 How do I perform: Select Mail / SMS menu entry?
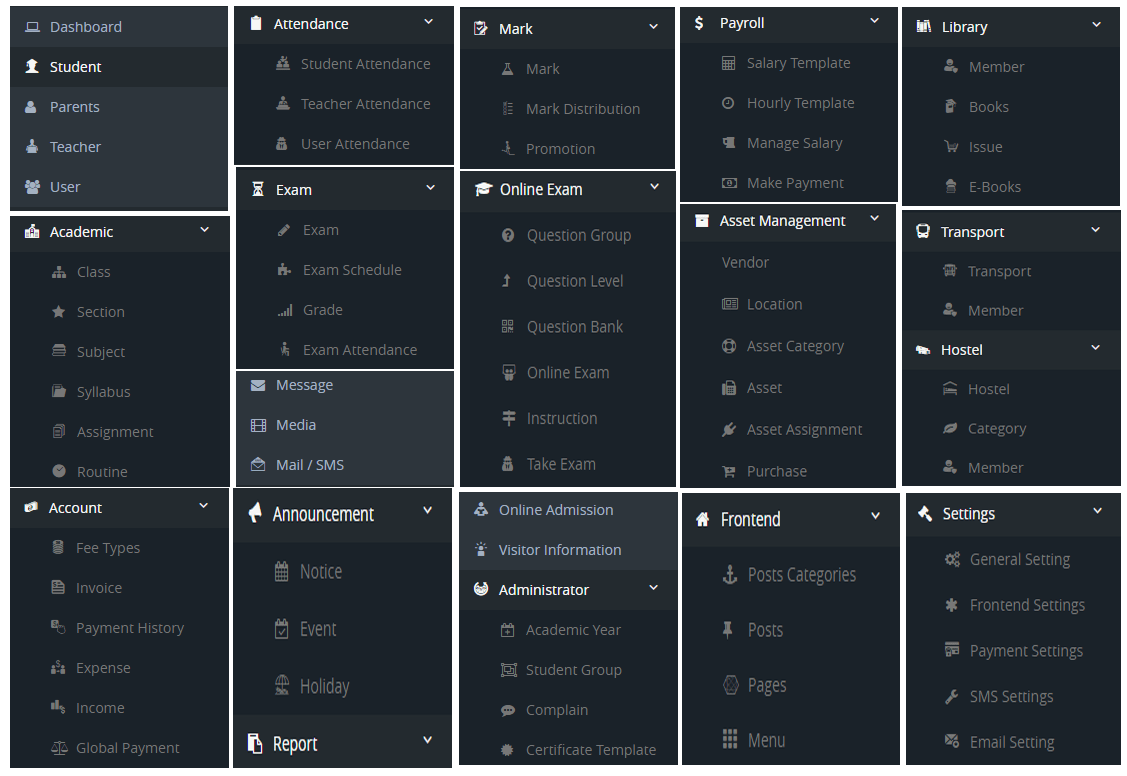(309, 465)
